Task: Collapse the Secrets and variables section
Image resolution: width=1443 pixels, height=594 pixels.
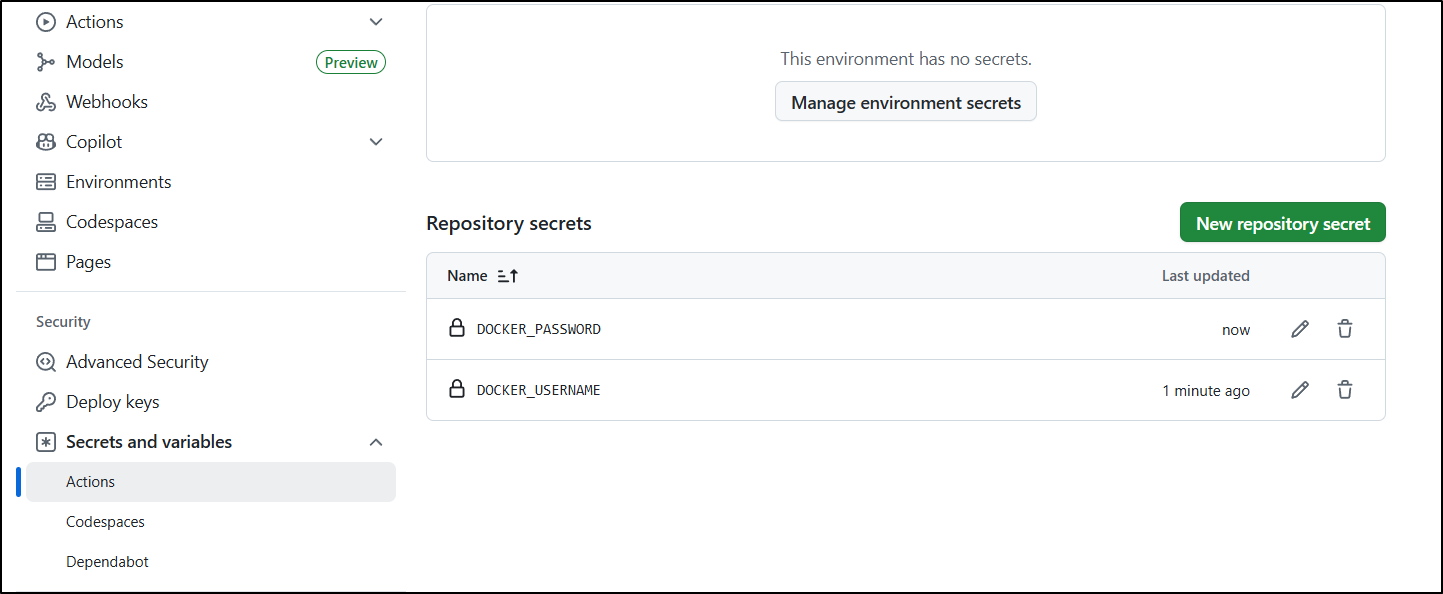Action: point(376,442)
